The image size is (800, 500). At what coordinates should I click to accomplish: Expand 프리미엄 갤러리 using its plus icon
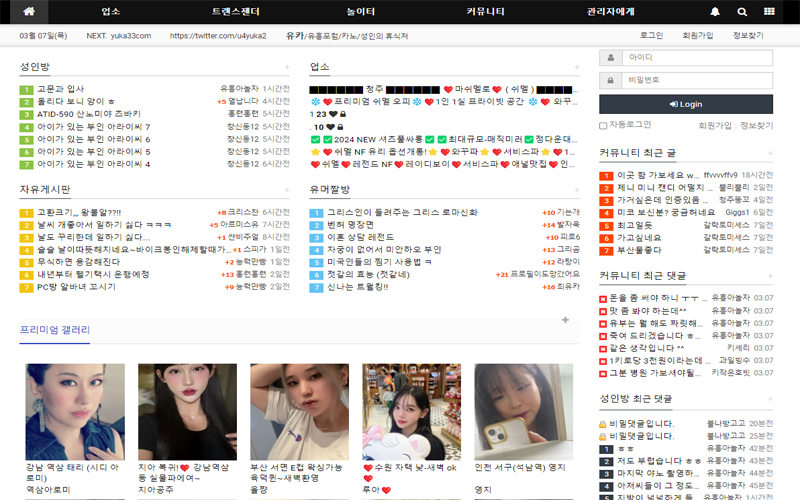565,321
